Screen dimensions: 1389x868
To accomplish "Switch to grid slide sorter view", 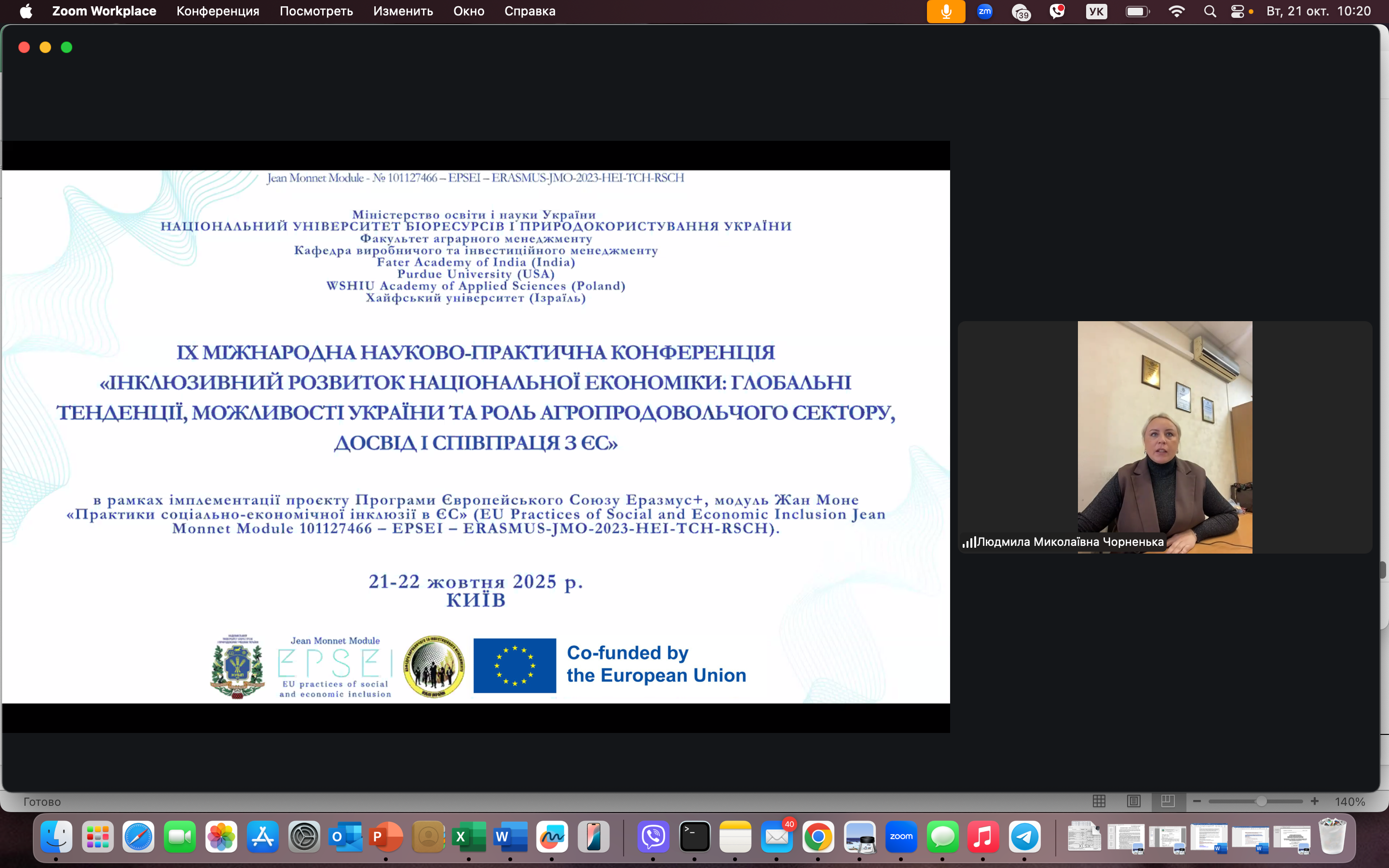I will point(1099,801).
